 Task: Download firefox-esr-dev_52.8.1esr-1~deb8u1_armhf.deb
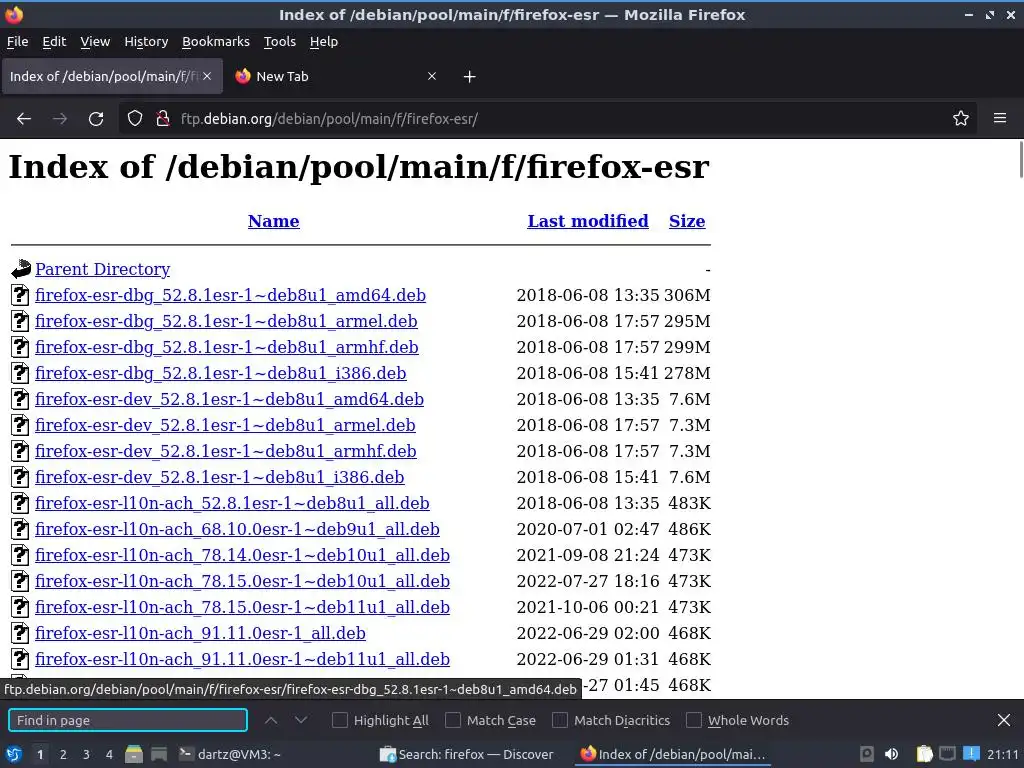(x=226, y=451)
